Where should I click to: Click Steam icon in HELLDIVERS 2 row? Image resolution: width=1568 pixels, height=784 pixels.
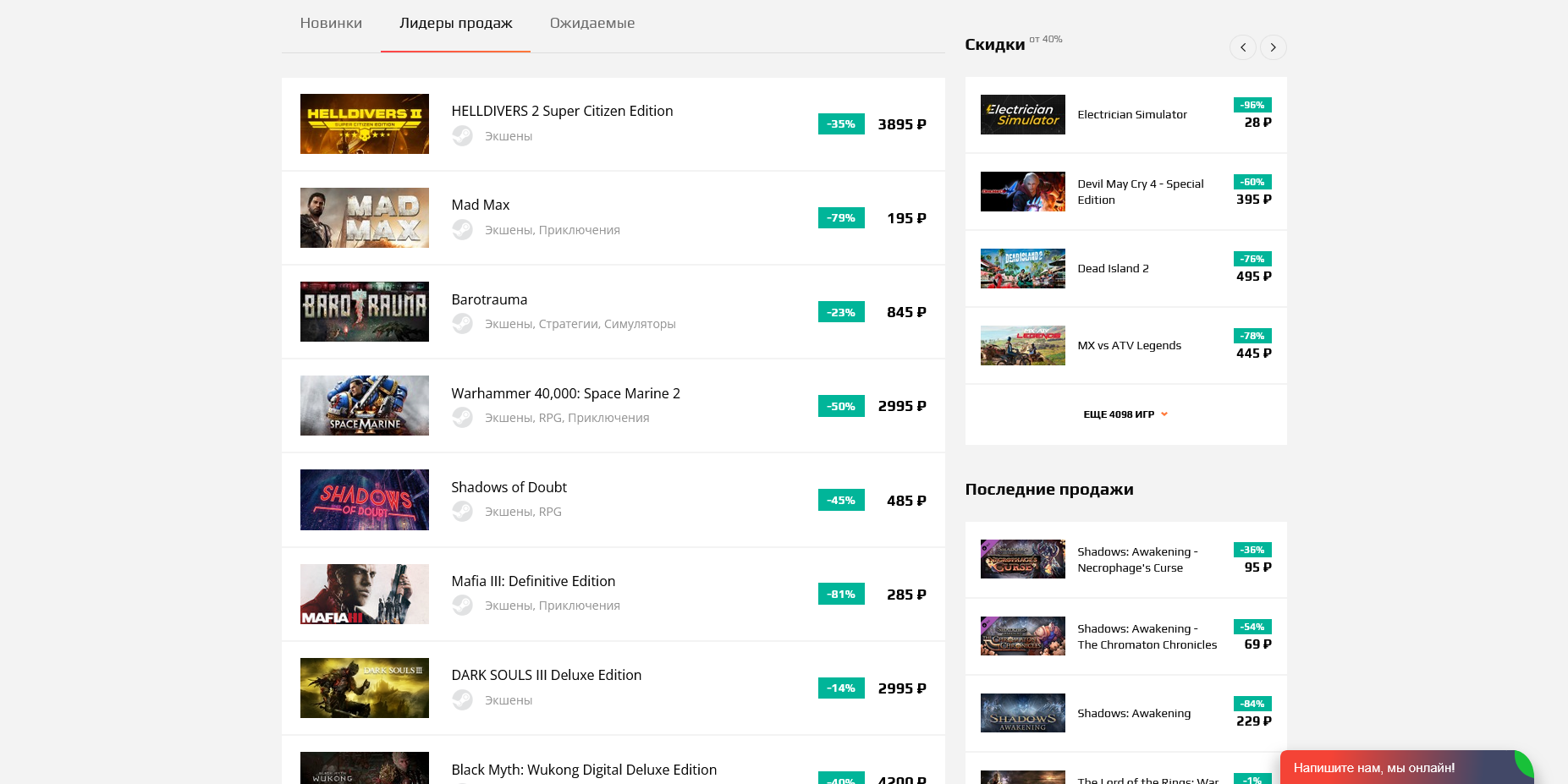[462, 135]
